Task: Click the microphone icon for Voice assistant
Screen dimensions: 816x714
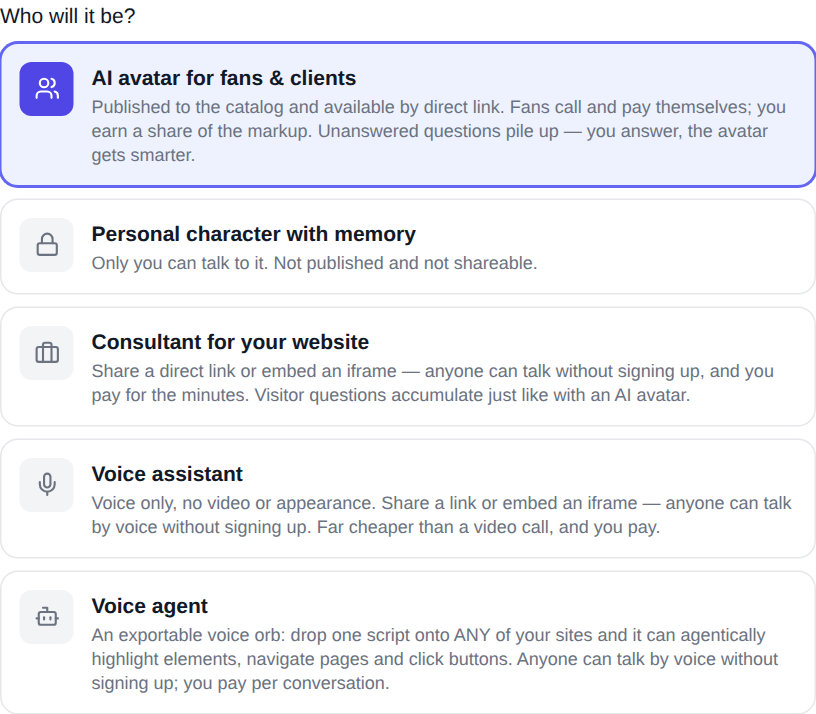Action: 46,485
